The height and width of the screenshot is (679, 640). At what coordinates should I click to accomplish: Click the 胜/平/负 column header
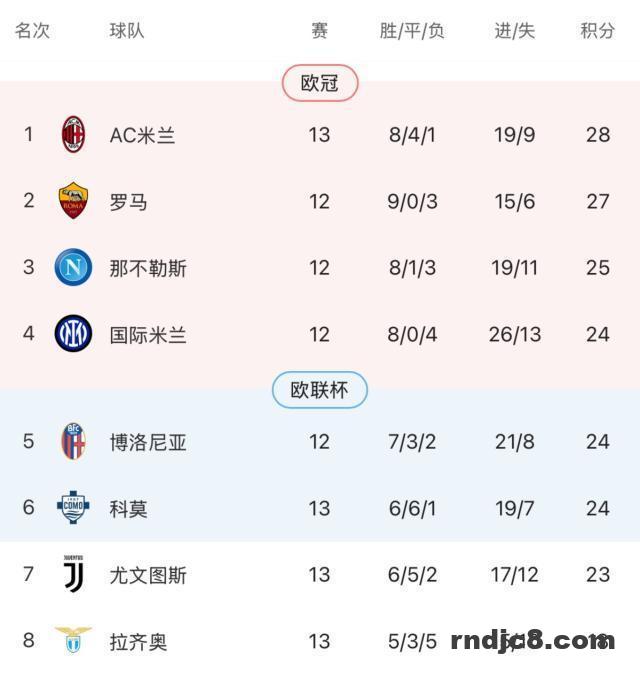tap(412, 31)
